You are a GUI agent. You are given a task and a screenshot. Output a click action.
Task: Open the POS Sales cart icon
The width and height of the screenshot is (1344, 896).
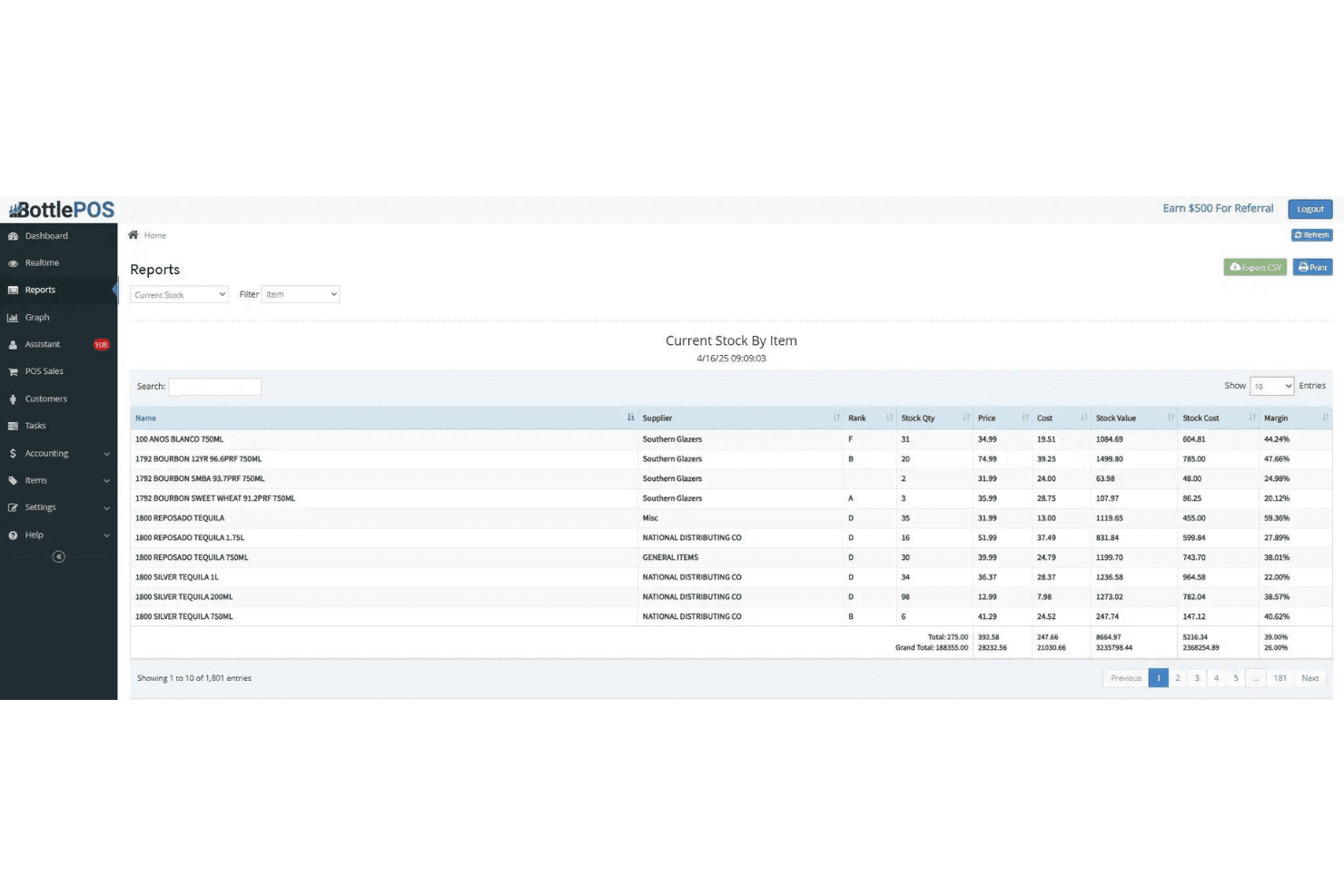coord(13,371)
